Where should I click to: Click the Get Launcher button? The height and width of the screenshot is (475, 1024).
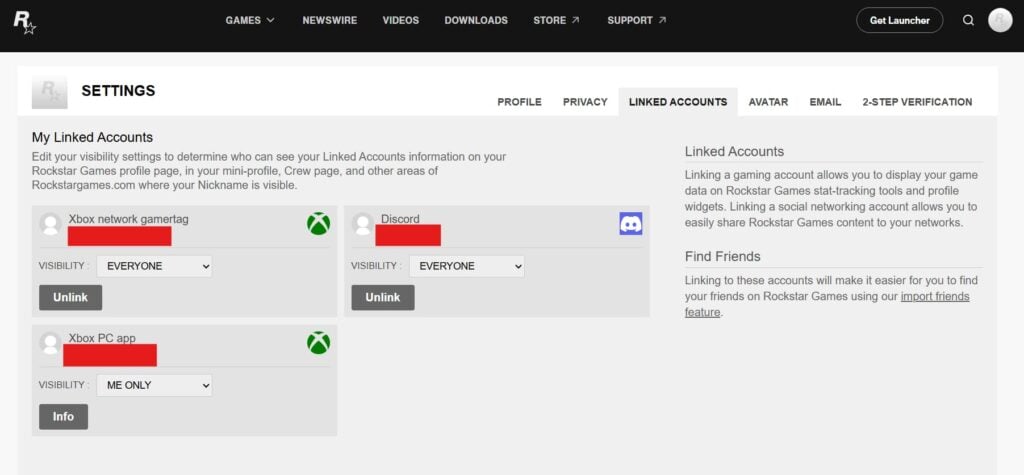[x=899, y=20]
